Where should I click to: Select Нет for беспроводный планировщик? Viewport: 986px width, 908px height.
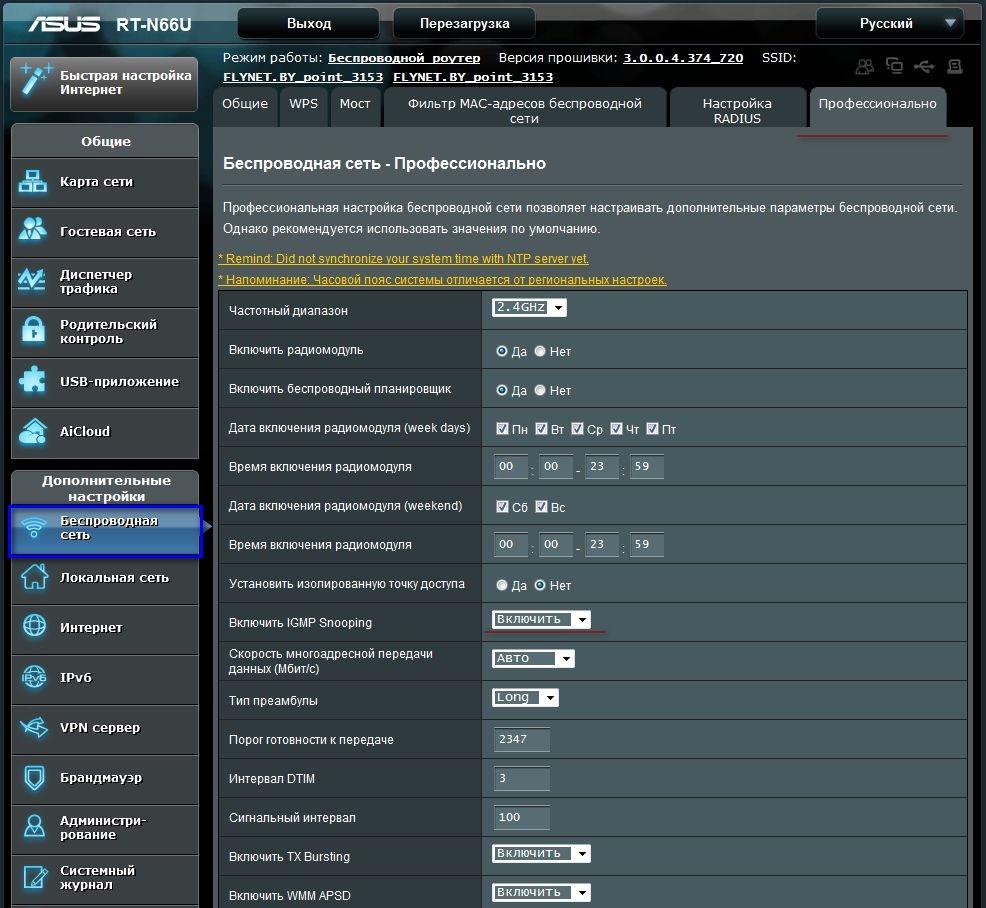(540, 390)
